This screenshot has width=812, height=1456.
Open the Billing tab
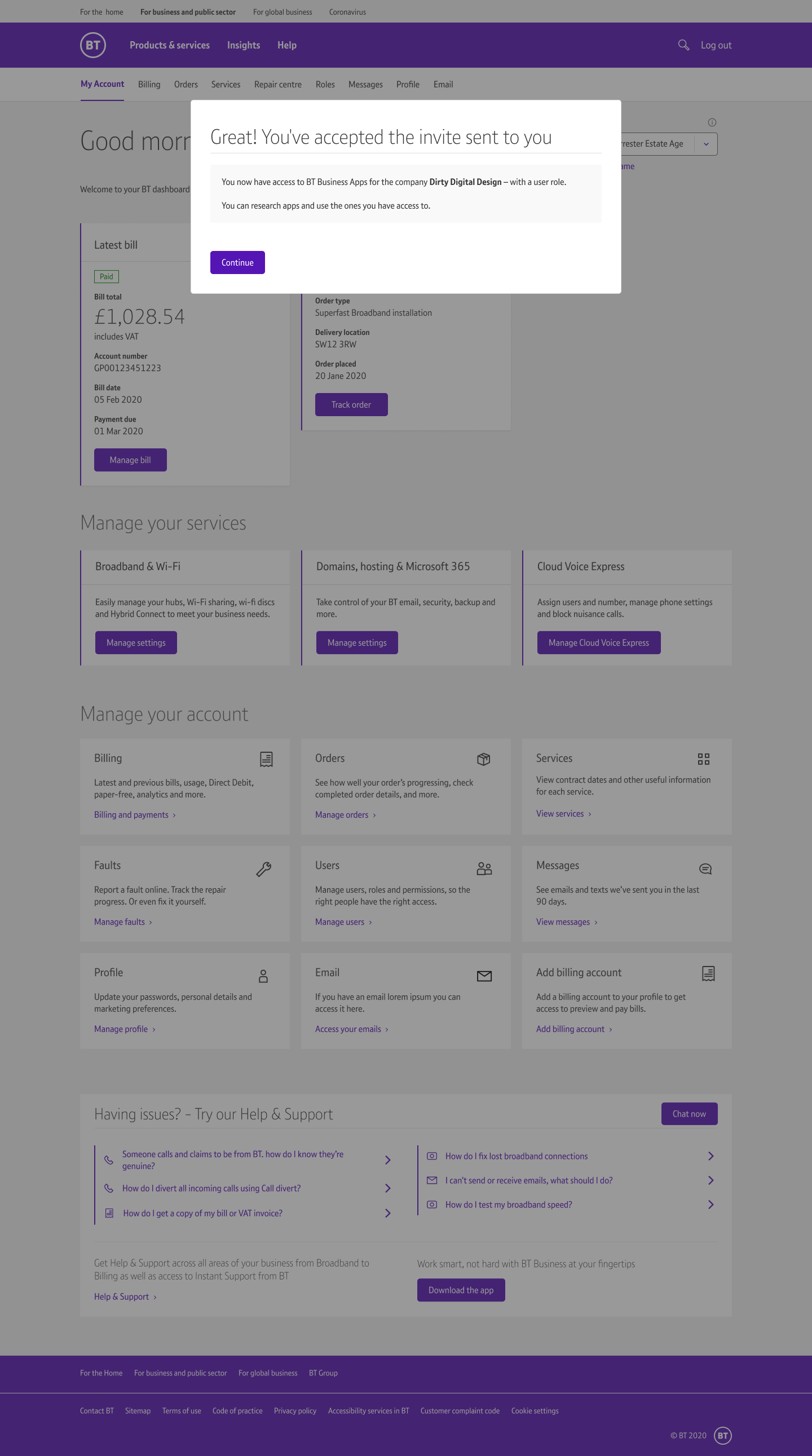pyautogui.click(x=149, y=84)
